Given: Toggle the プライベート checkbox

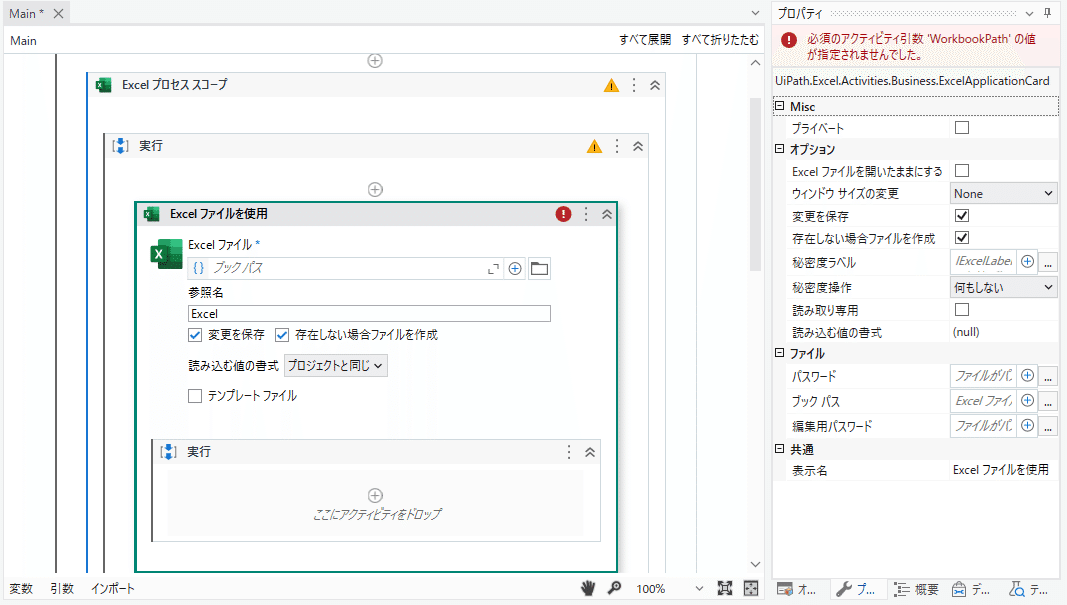Looking at the screenshot, I should 962,128.
